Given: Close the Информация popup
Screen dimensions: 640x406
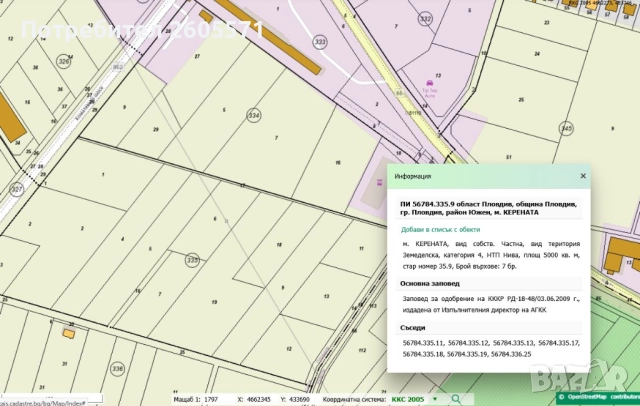Looking at the screenshot, I should [x=583, y=176].
